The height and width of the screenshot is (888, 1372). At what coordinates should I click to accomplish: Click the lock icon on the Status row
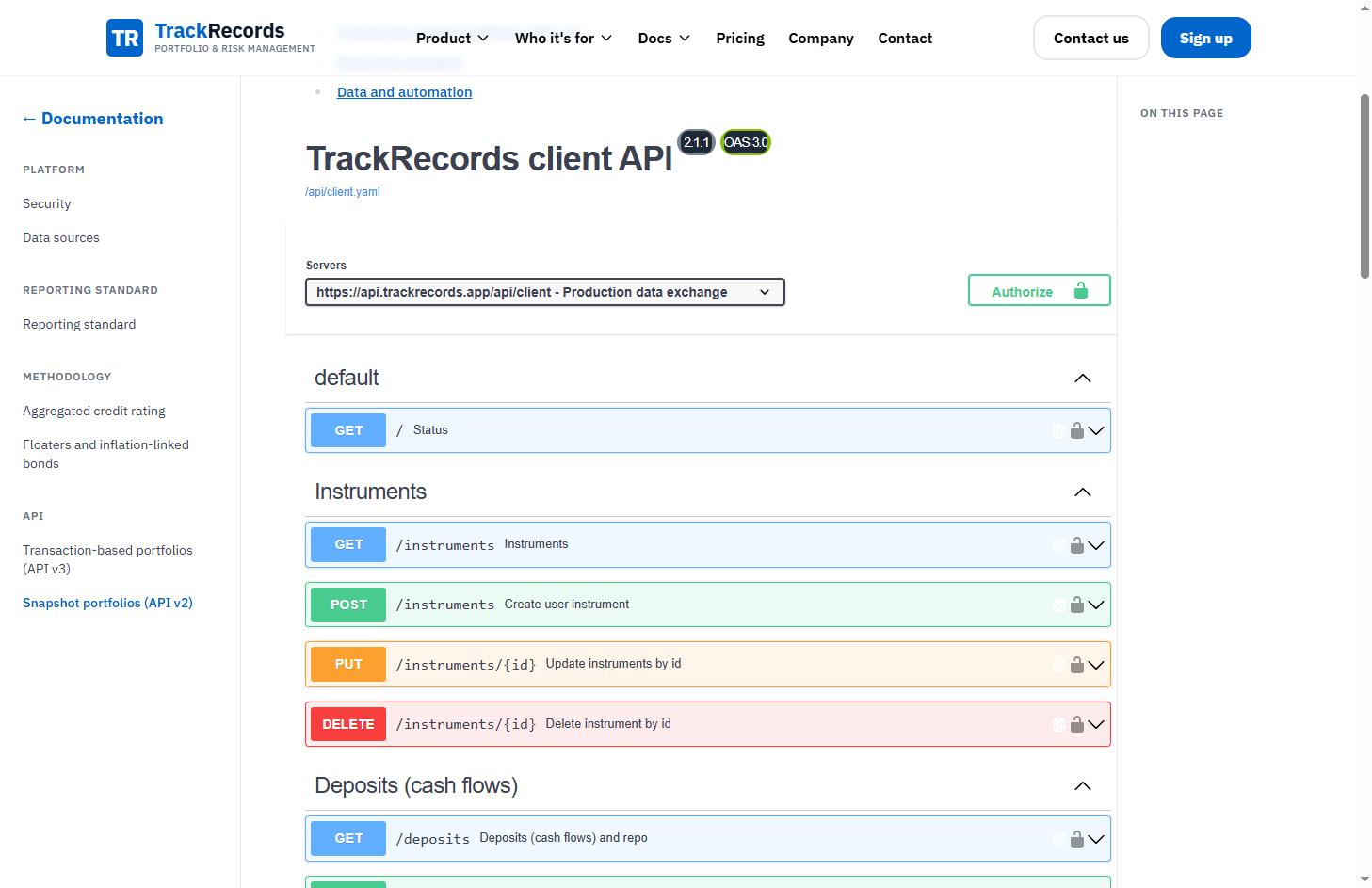pos(1077,430)
